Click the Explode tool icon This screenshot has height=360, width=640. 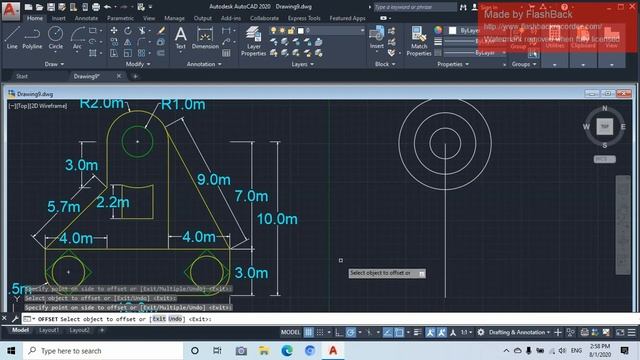click(161, 42)
